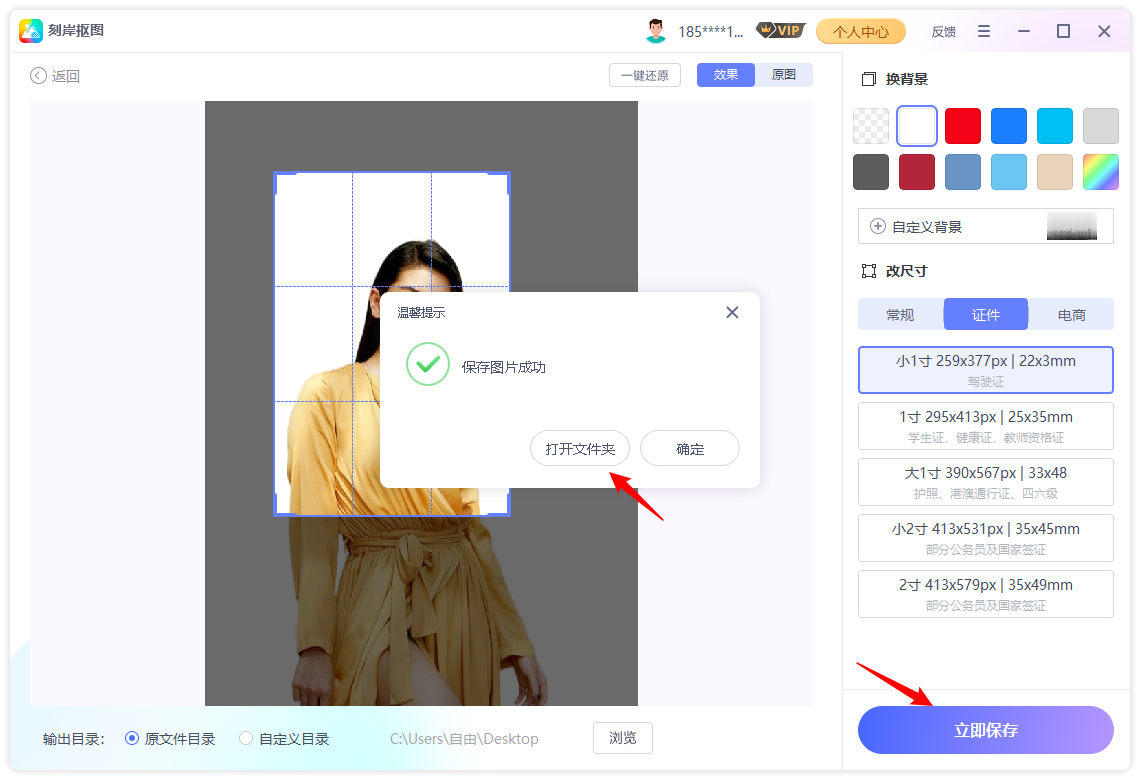Screen dimensions: 1140x780
Task: Click the VIP crown badge
Action: pos(781,31)
